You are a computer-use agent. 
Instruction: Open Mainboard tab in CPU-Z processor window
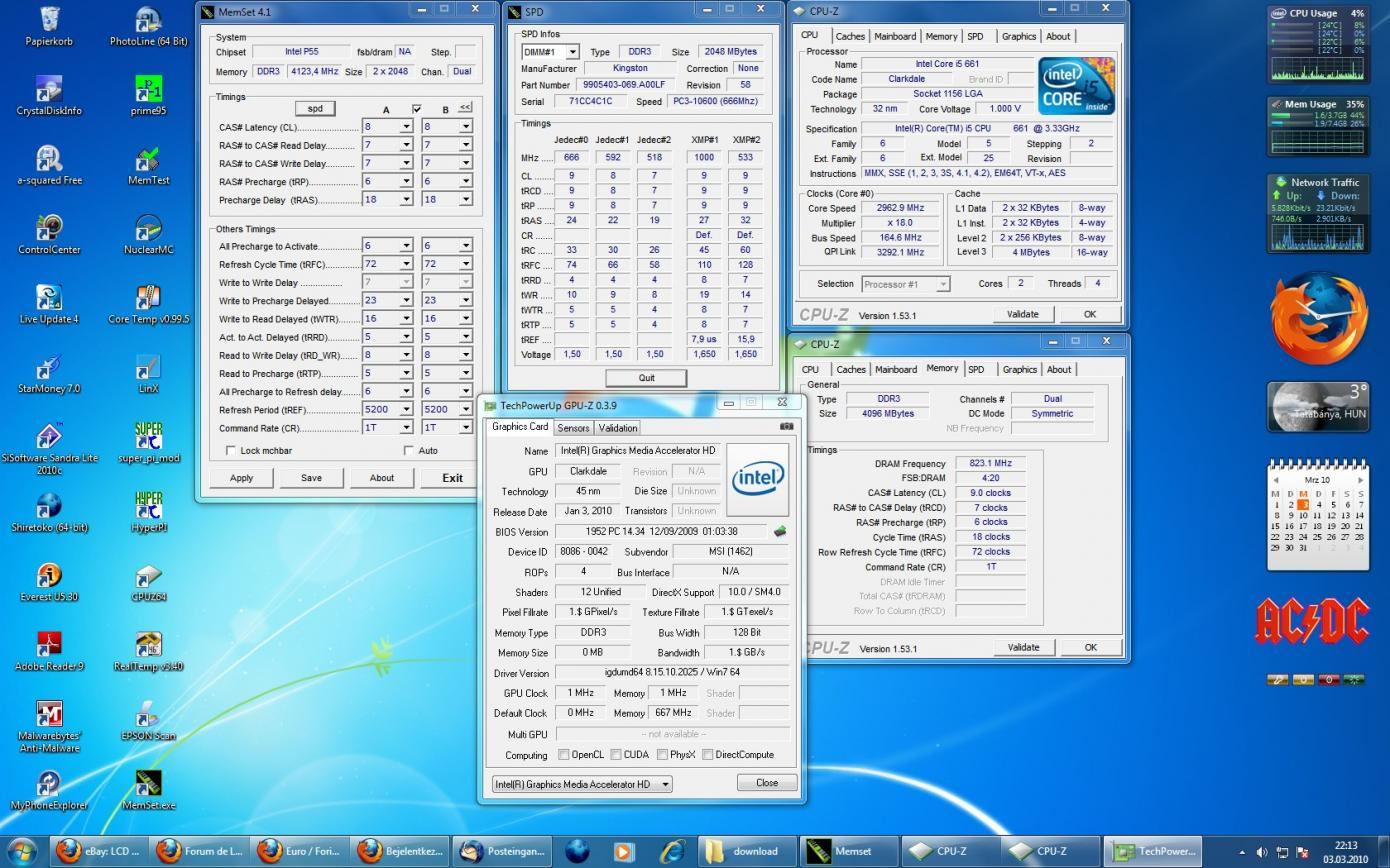(894, 36)
